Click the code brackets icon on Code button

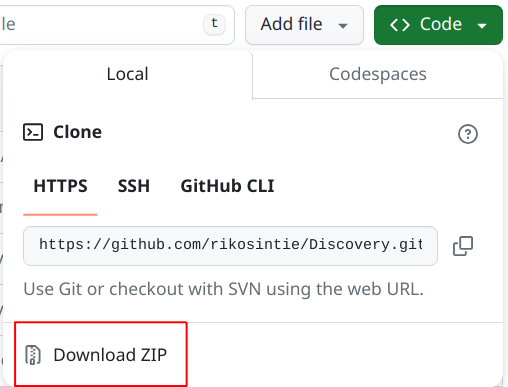coord(400,25)
